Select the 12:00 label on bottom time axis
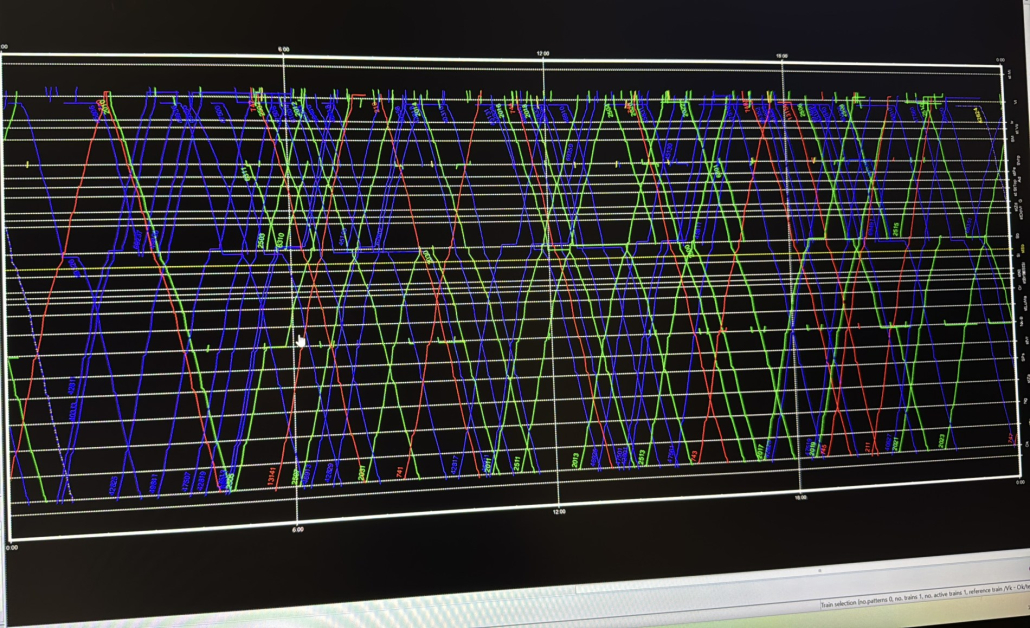 [559, 511]
